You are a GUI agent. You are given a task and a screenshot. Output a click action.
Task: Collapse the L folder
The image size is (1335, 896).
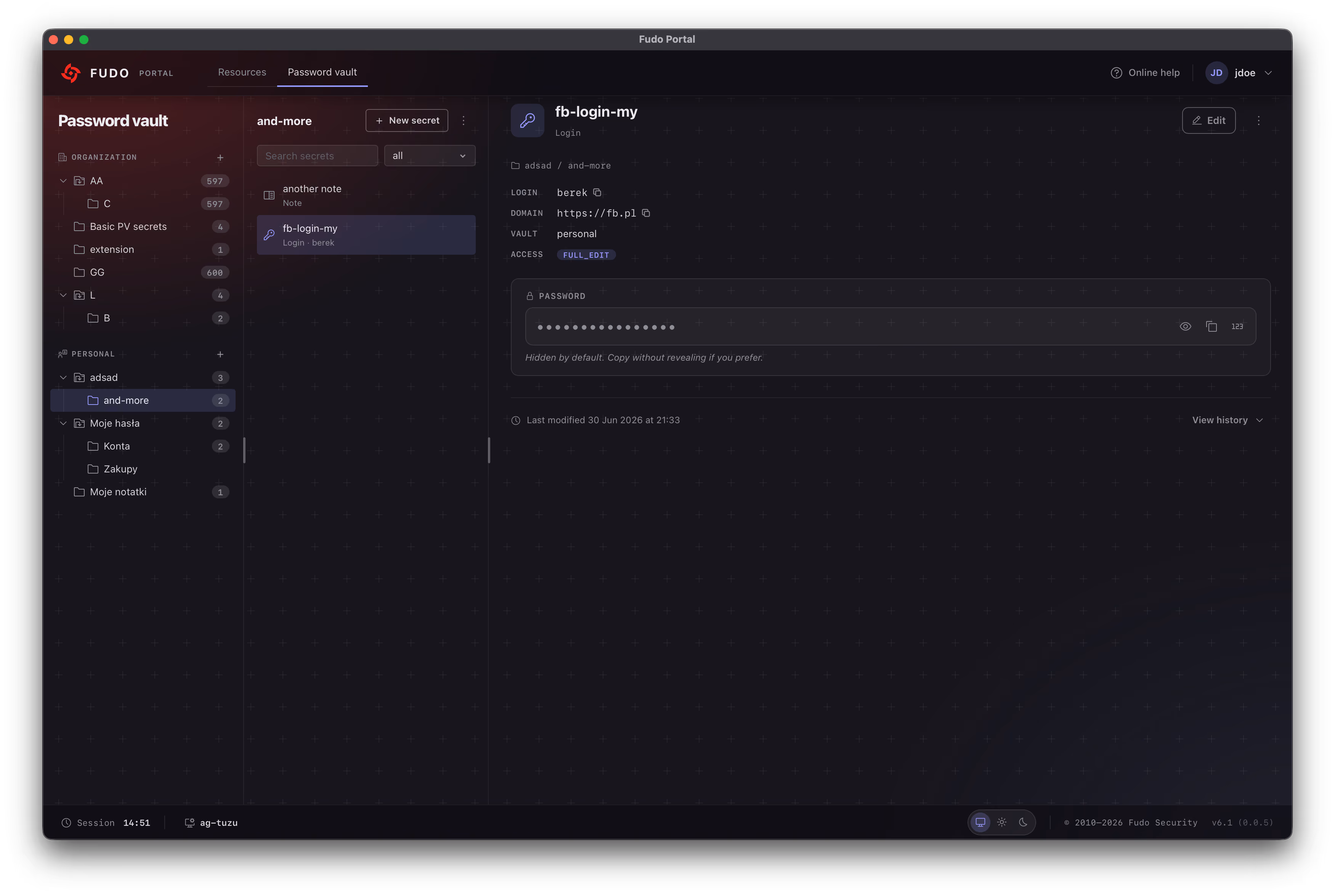pyautogui.click(x=63, y=295)
